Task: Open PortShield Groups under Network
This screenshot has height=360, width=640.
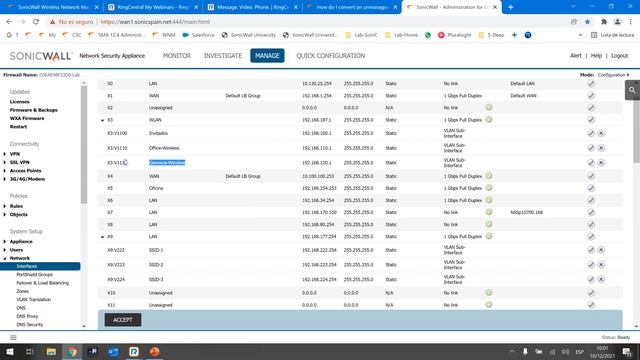Action: [x=34, y=275]
